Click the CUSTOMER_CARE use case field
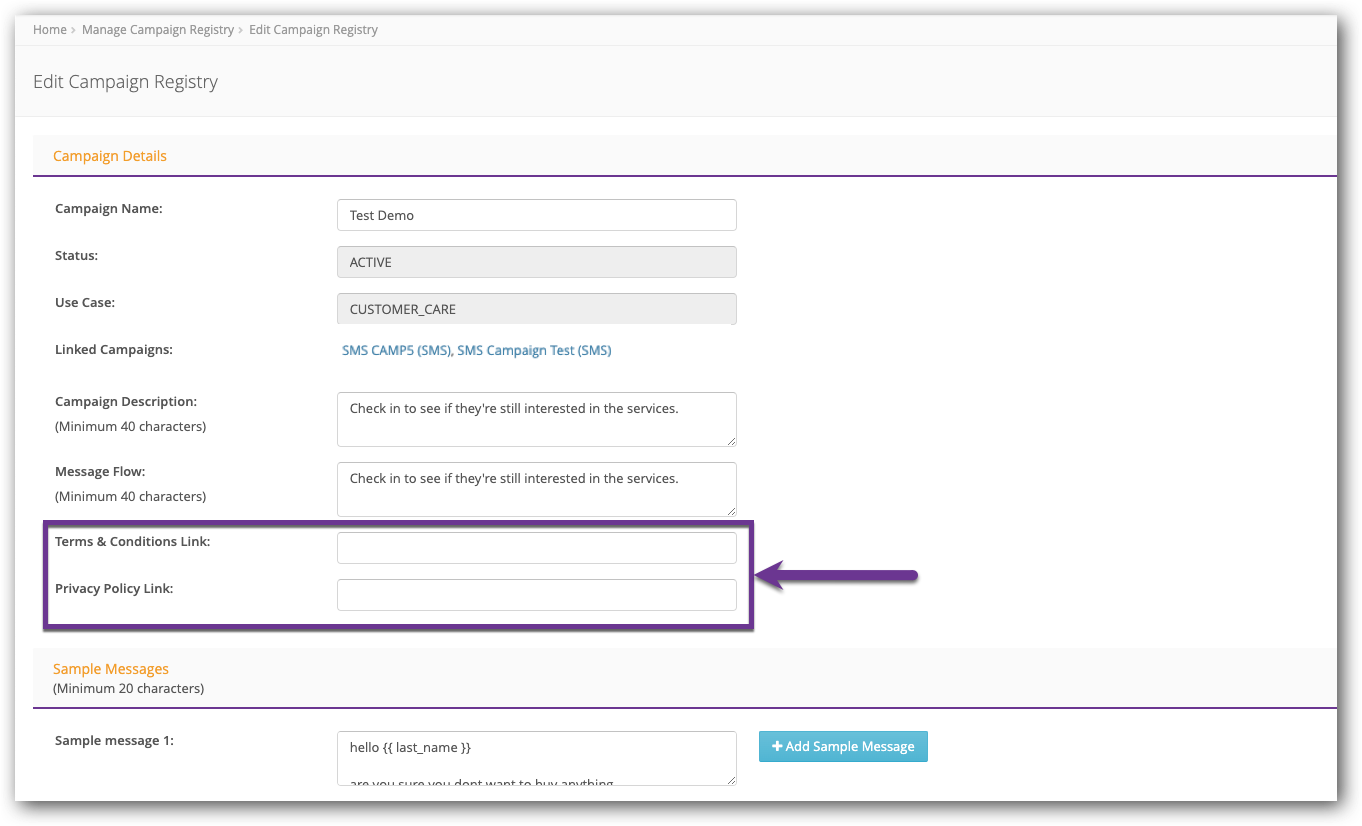 (x=536, y=308)
